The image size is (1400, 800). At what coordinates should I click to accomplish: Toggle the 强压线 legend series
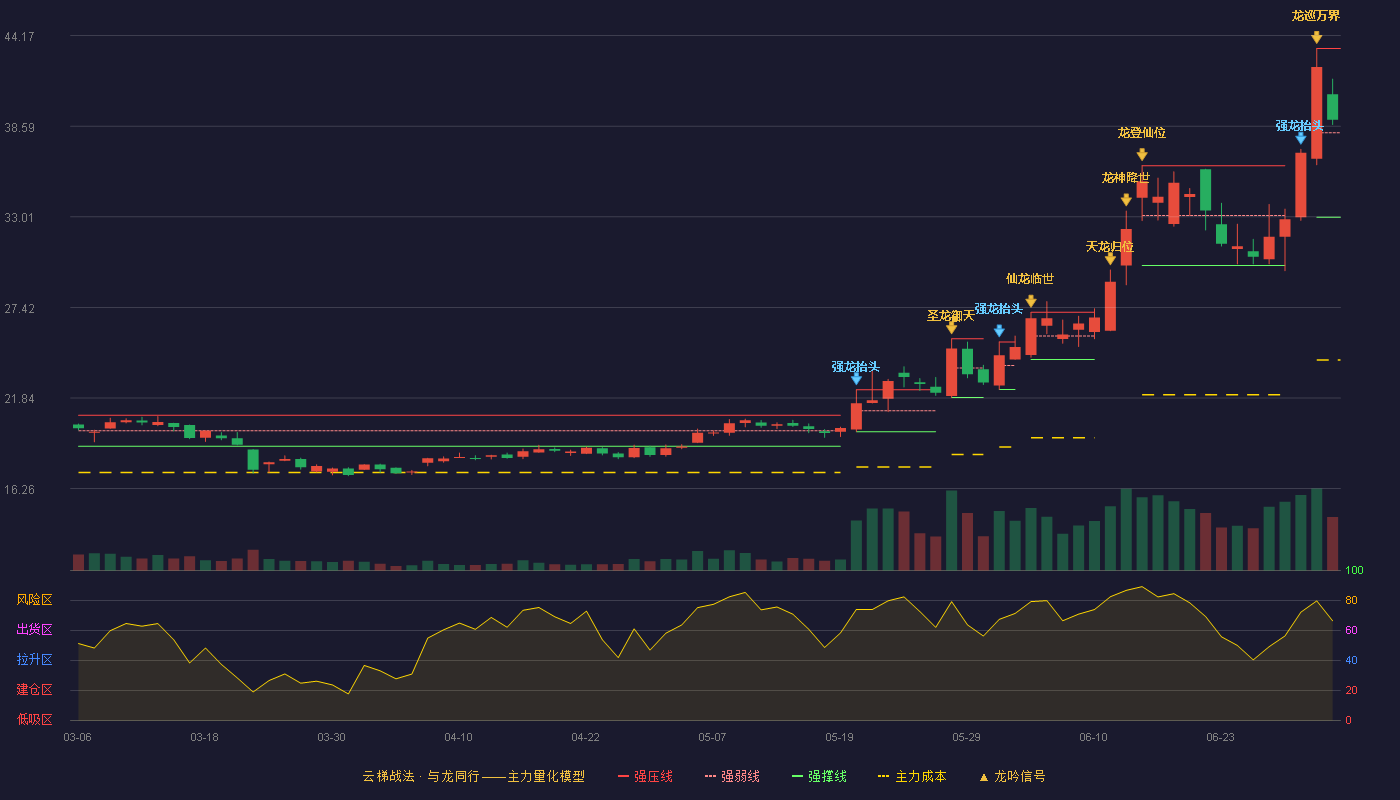pyautogui.click(x=646, y=776)
